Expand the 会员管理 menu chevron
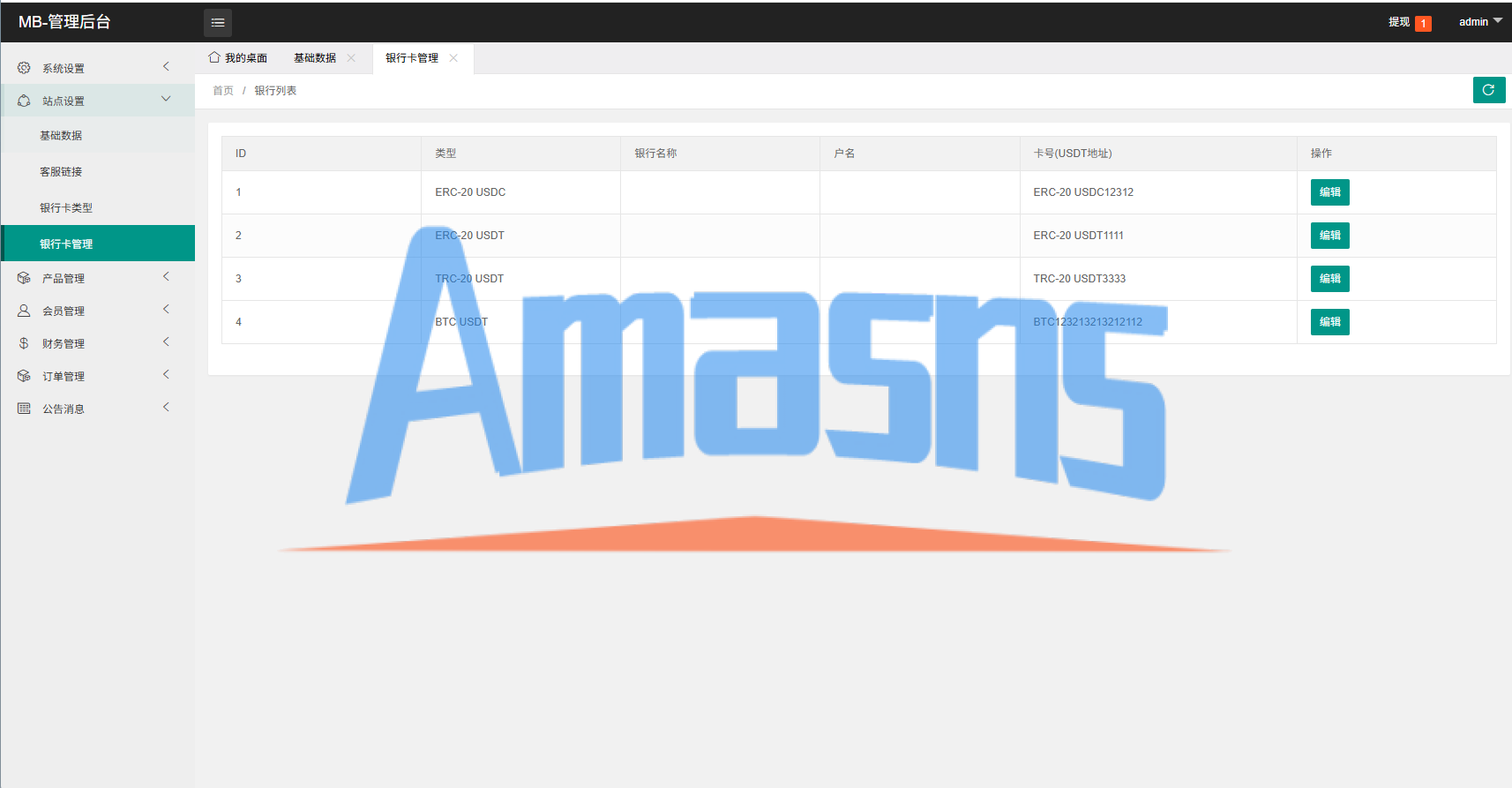Image resolution: width=1512 pixels, height=788 pixels. point(166,310)
